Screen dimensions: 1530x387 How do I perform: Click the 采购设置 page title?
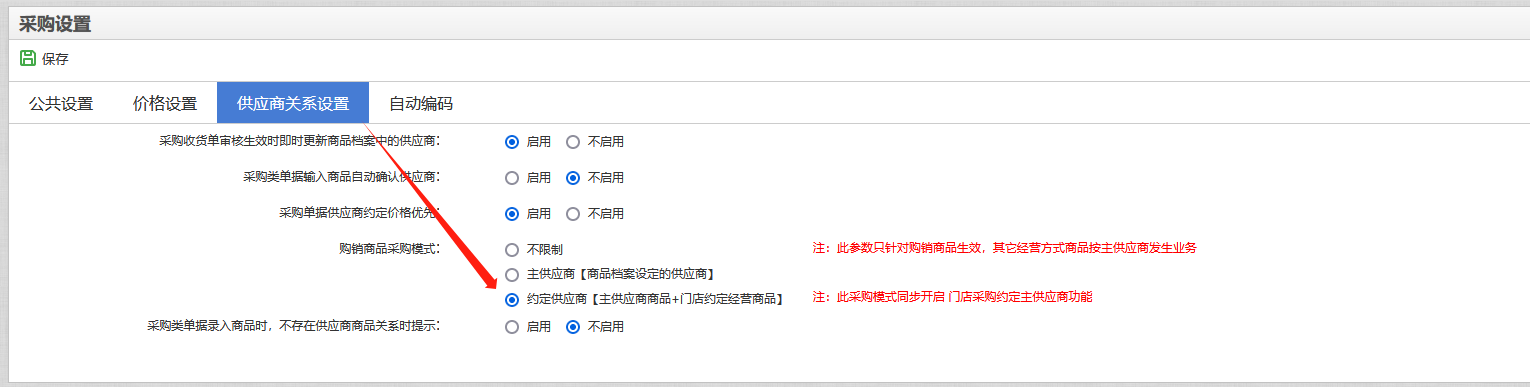(55, 24)
